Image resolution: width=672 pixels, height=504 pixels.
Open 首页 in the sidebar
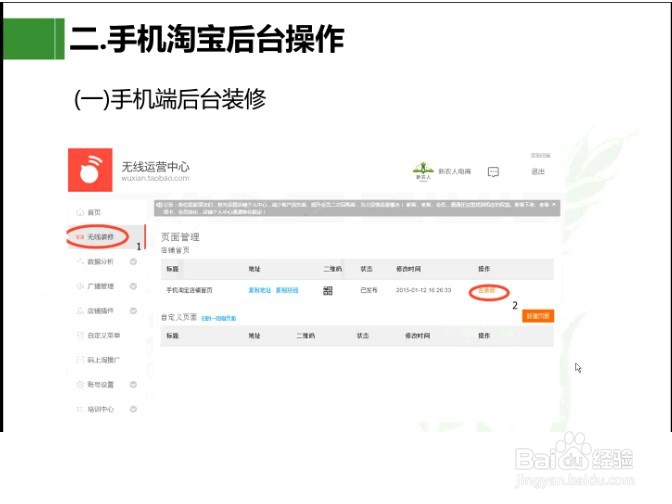[x=94, y=213]
